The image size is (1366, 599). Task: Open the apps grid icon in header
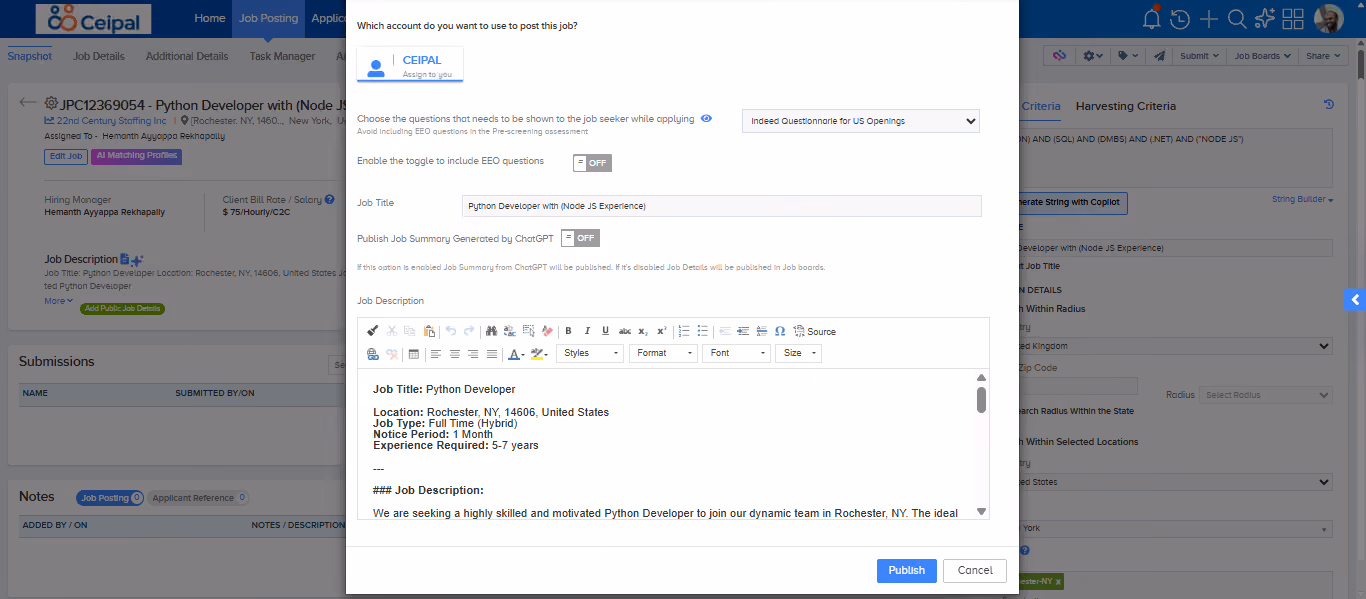1292,19
